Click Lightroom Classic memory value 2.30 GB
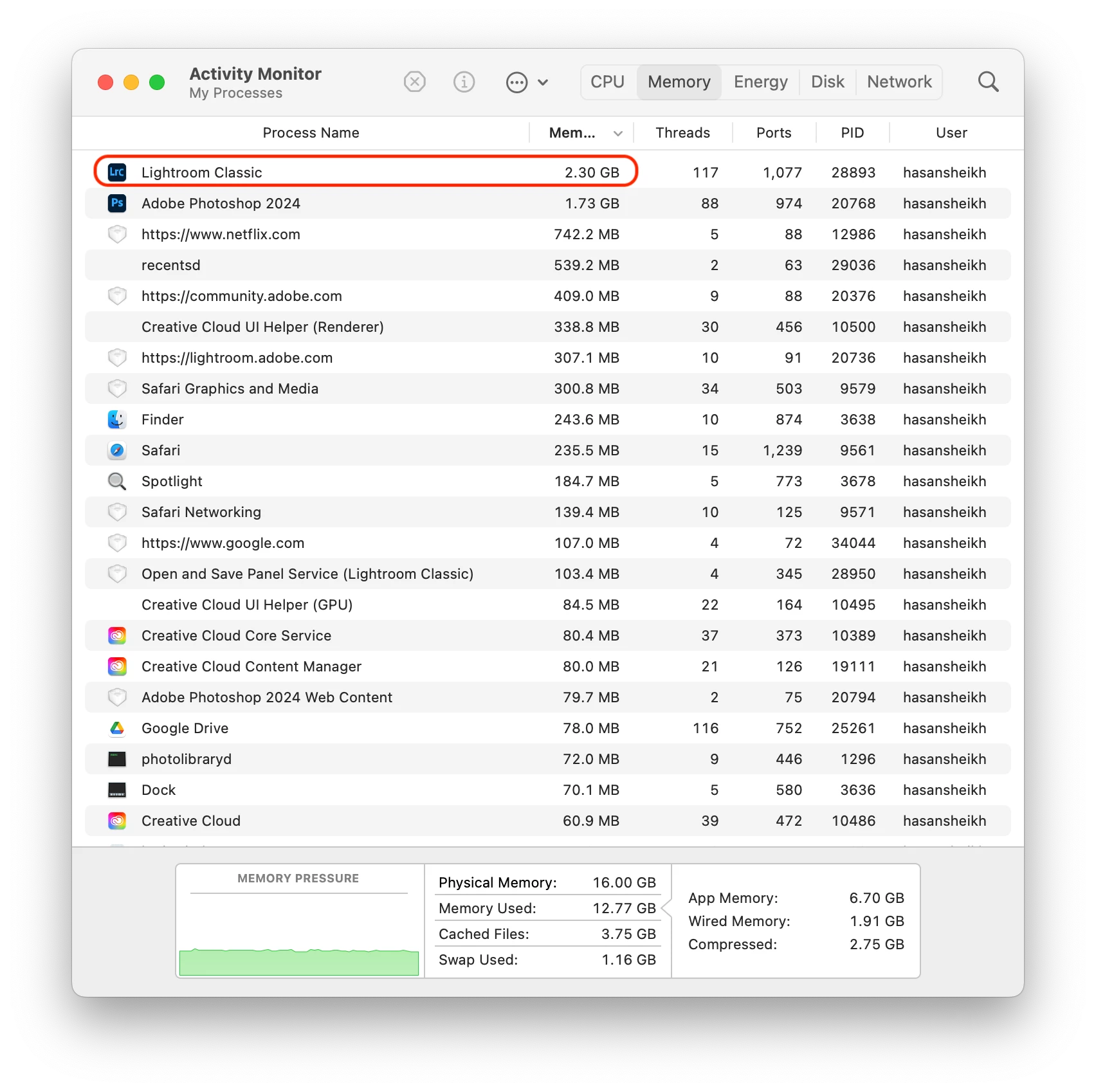This screenshot has width=1096, height=1092. click(x=592, y=172)
